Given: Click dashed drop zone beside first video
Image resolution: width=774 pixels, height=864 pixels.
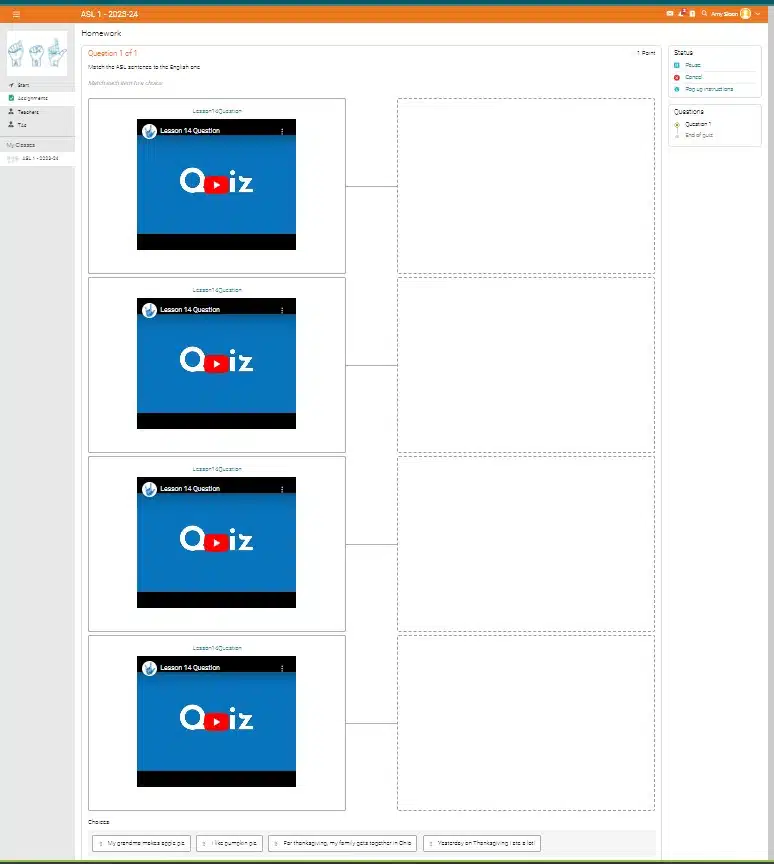Looking at the screenshot, I should [x=526, y=186].
